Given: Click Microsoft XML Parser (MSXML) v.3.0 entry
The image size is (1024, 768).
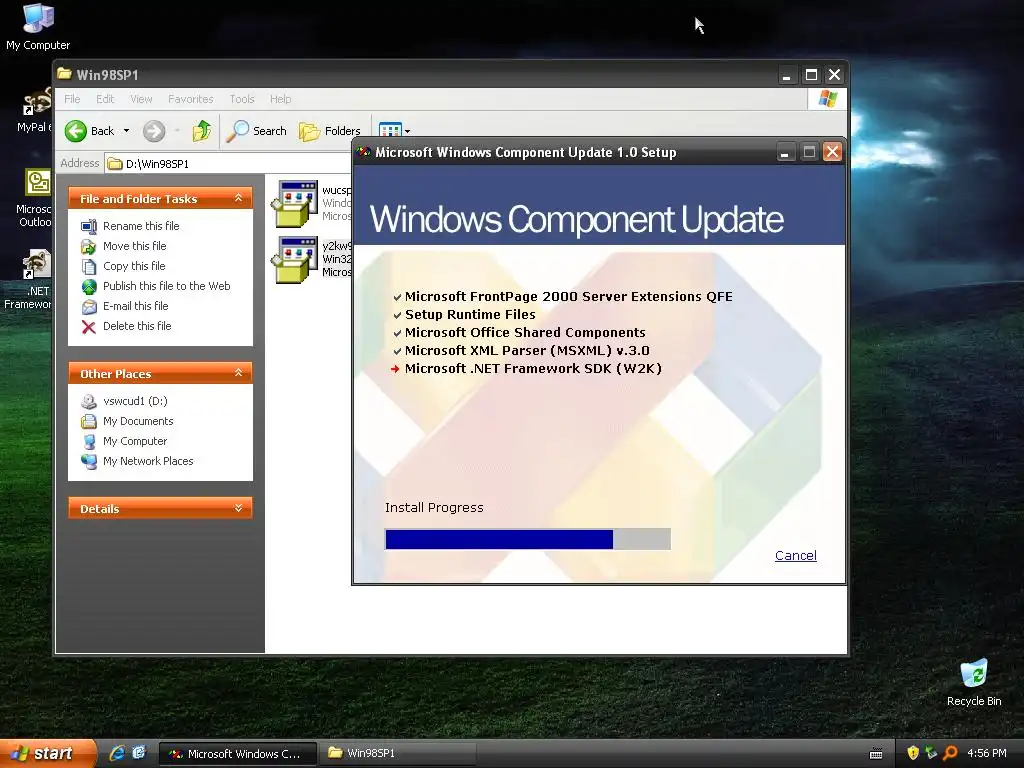Looking at the screenshot, I should point(527,350).
